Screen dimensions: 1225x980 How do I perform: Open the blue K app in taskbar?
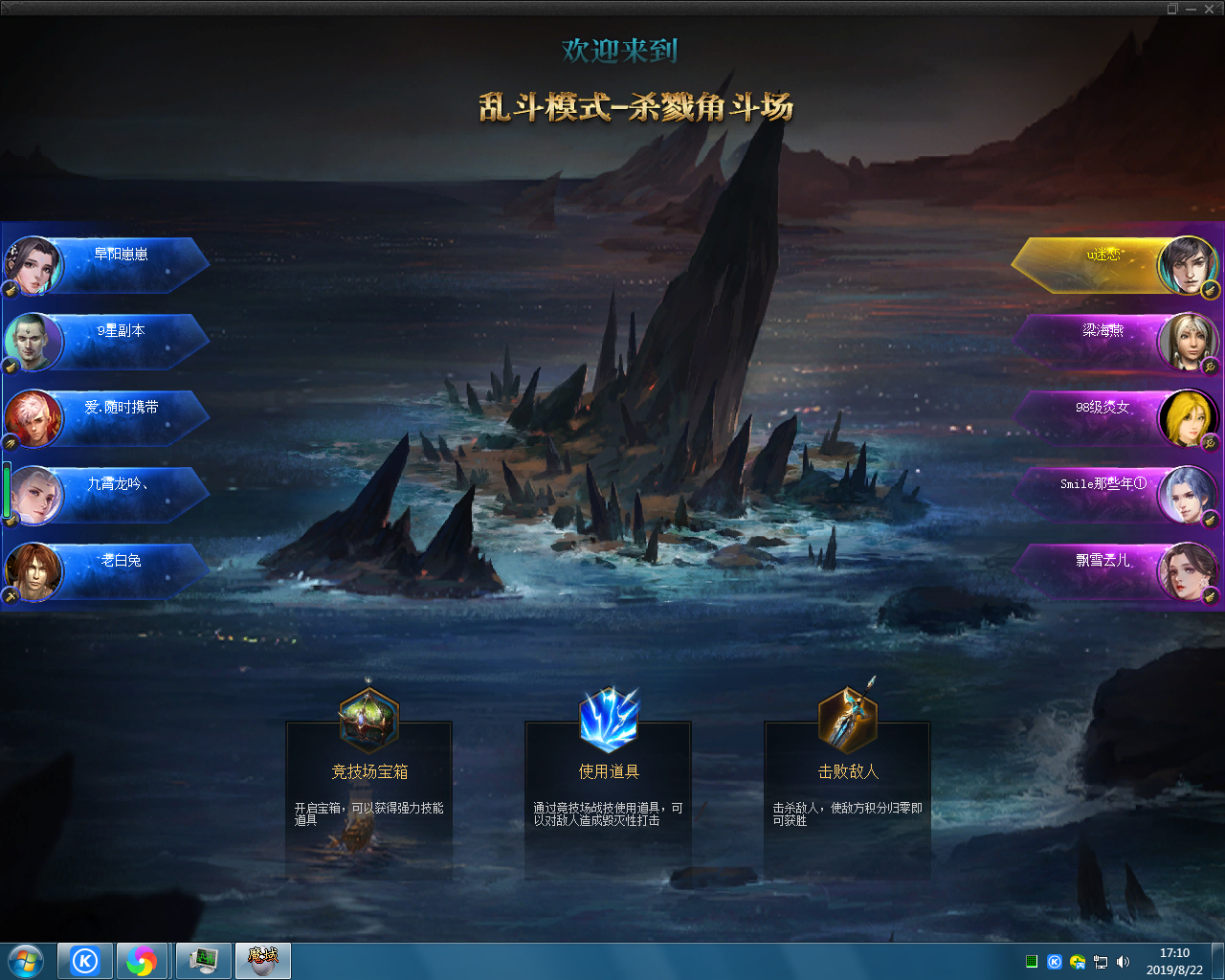click(x=85, y=961)
